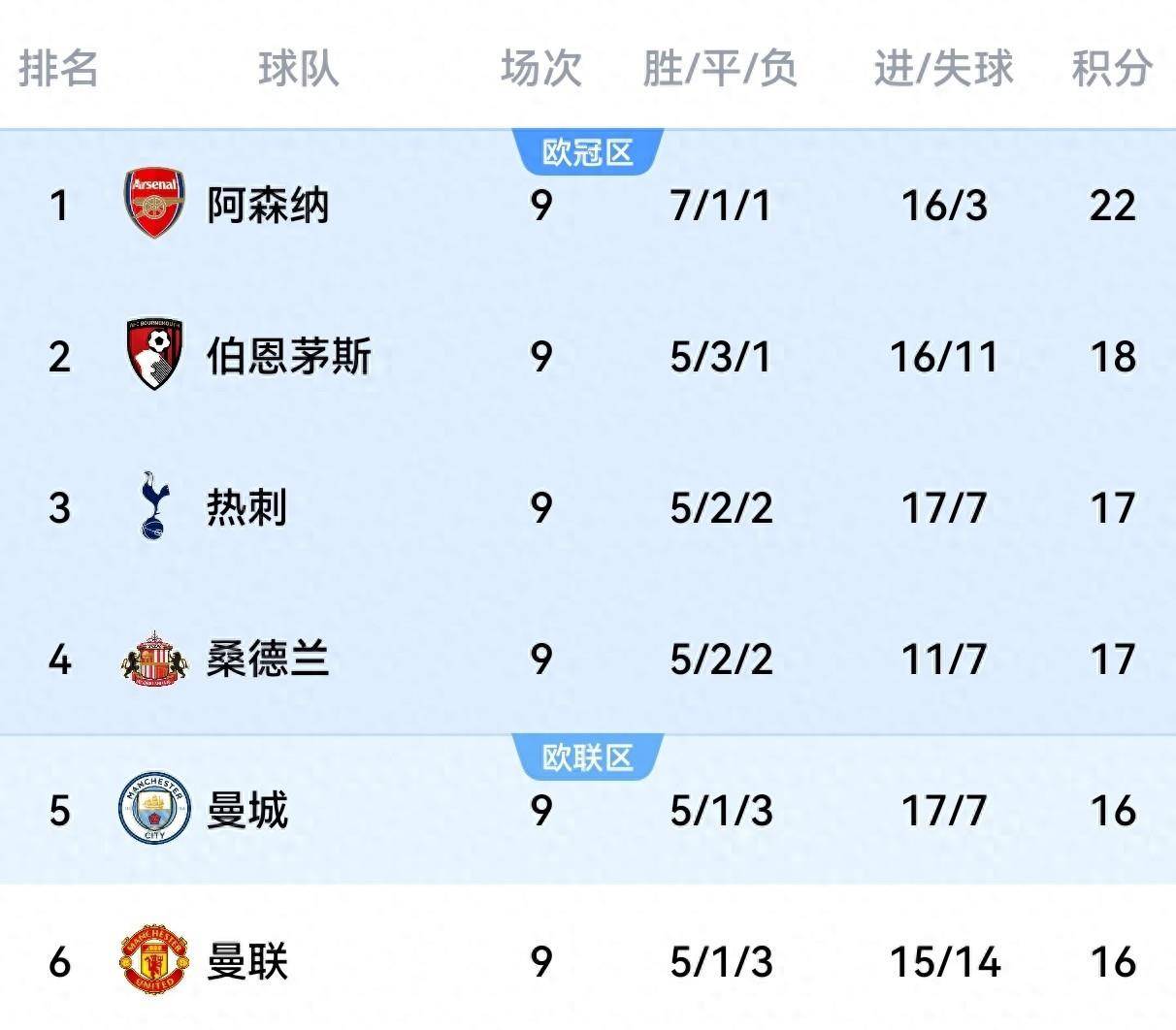Screen dimensions: 1176x1030
Task: Click the 球队 column header
Action: [x=298, y=69]
